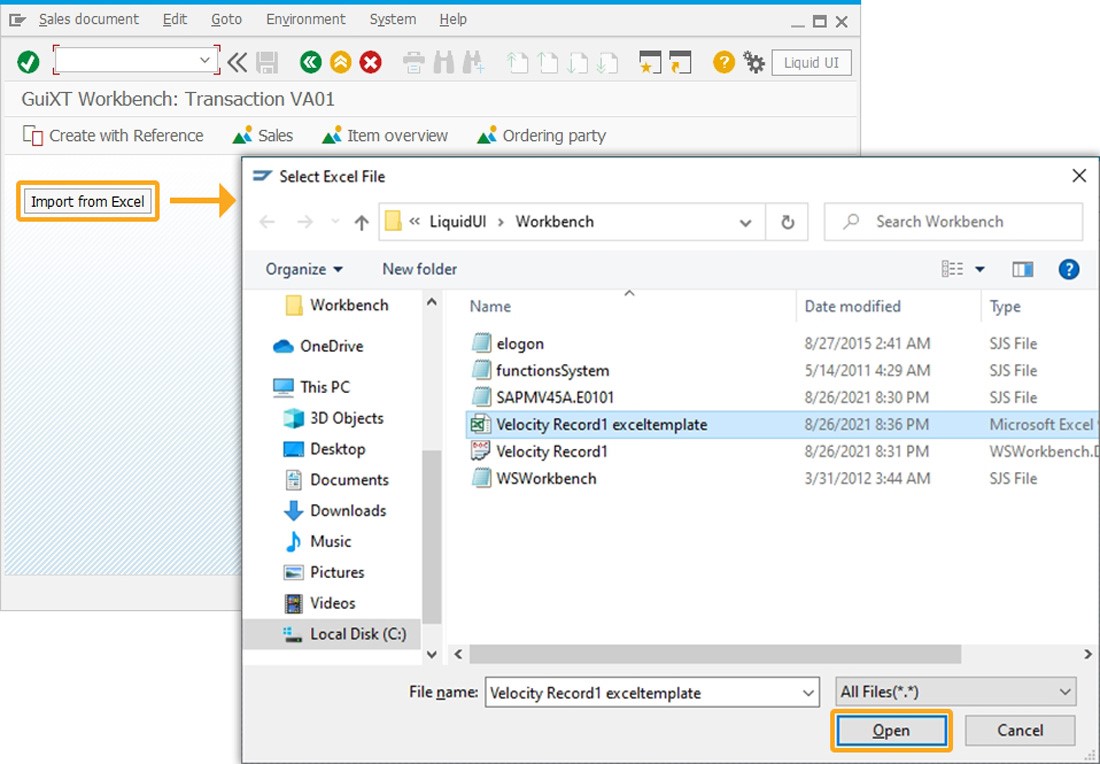The width and height of the screenshot is (1100, 764).
Task: Click the green checkmark Enter icon
Action: coord(28,62)
